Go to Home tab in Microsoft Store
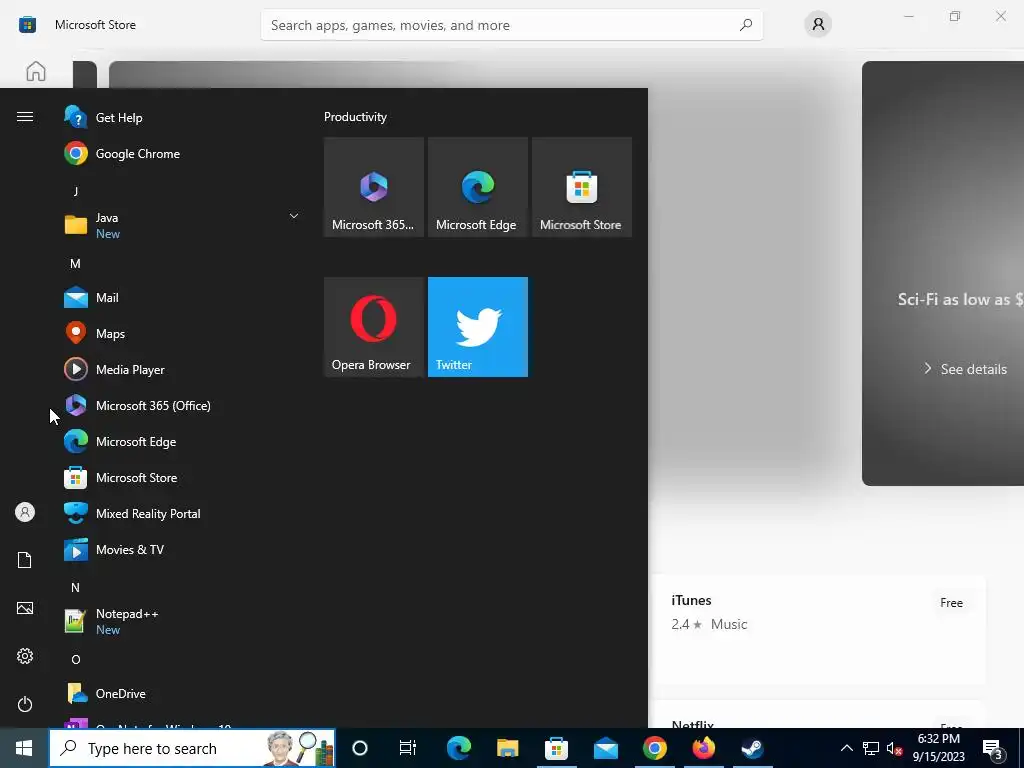This screenshot has height=768, width=1024. (36, 71)
